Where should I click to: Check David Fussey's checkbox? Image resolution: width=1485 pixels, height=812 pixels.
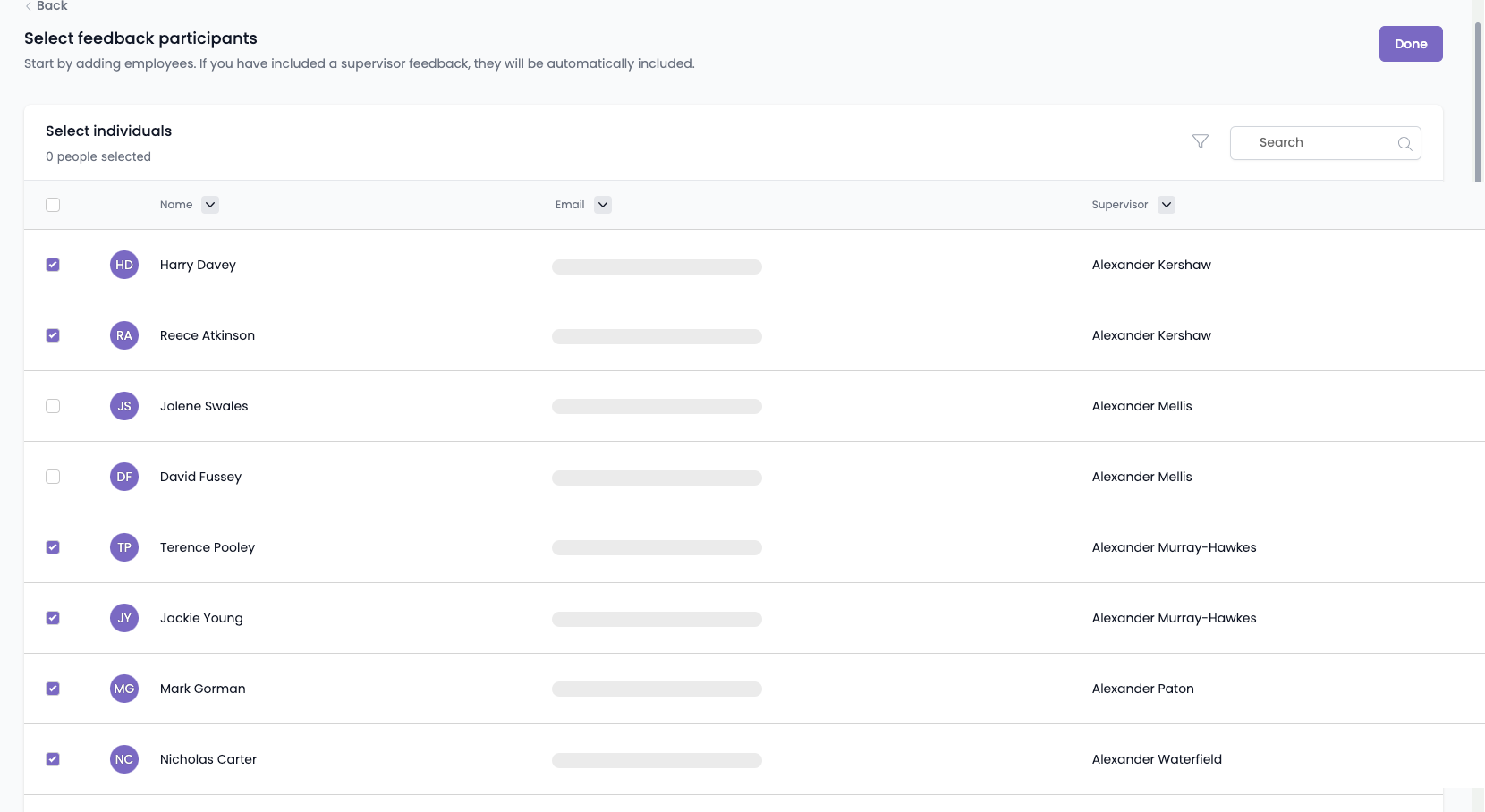pos(53,477)
